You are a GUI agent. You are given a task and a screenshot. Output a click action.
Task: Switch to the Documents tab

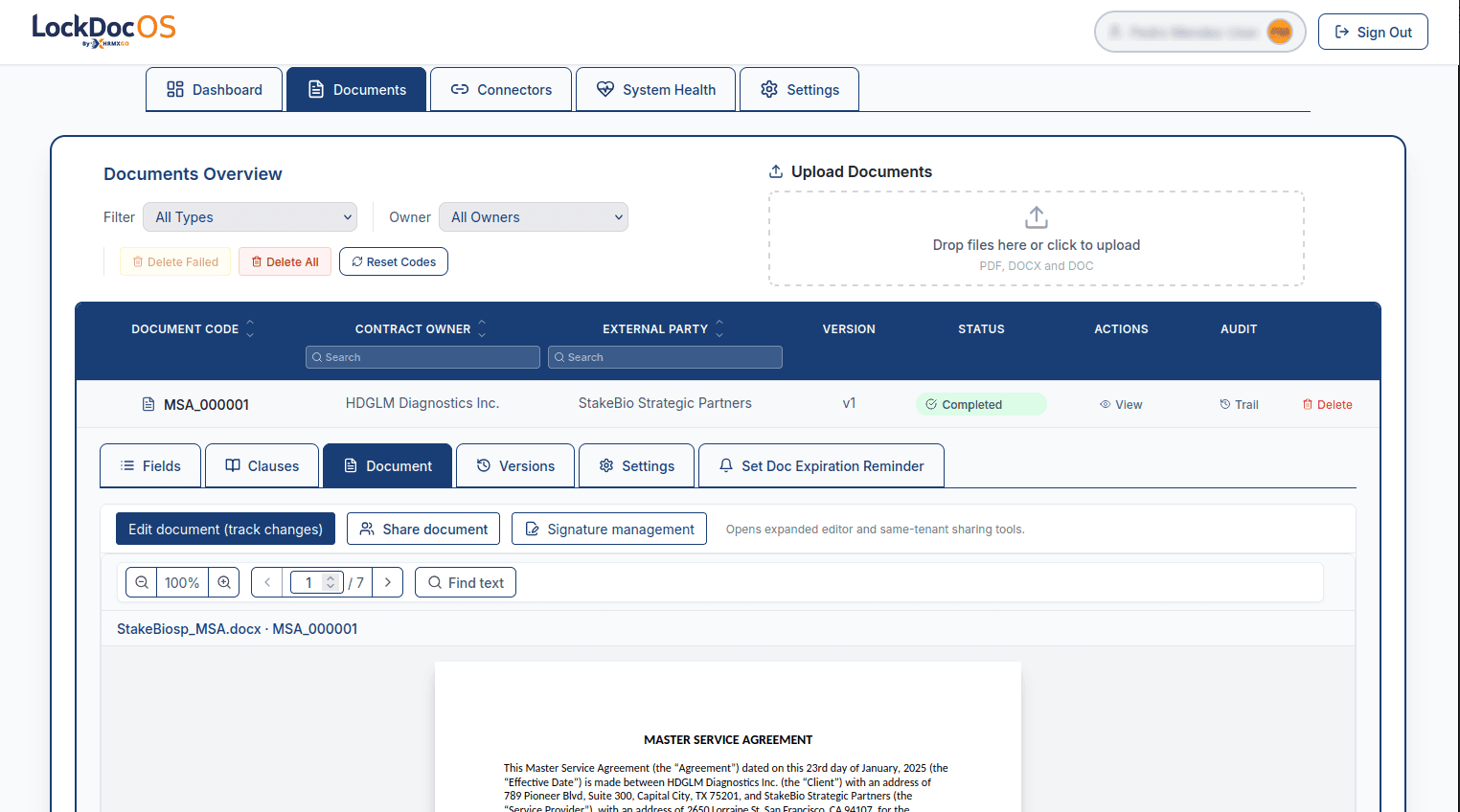356,89
